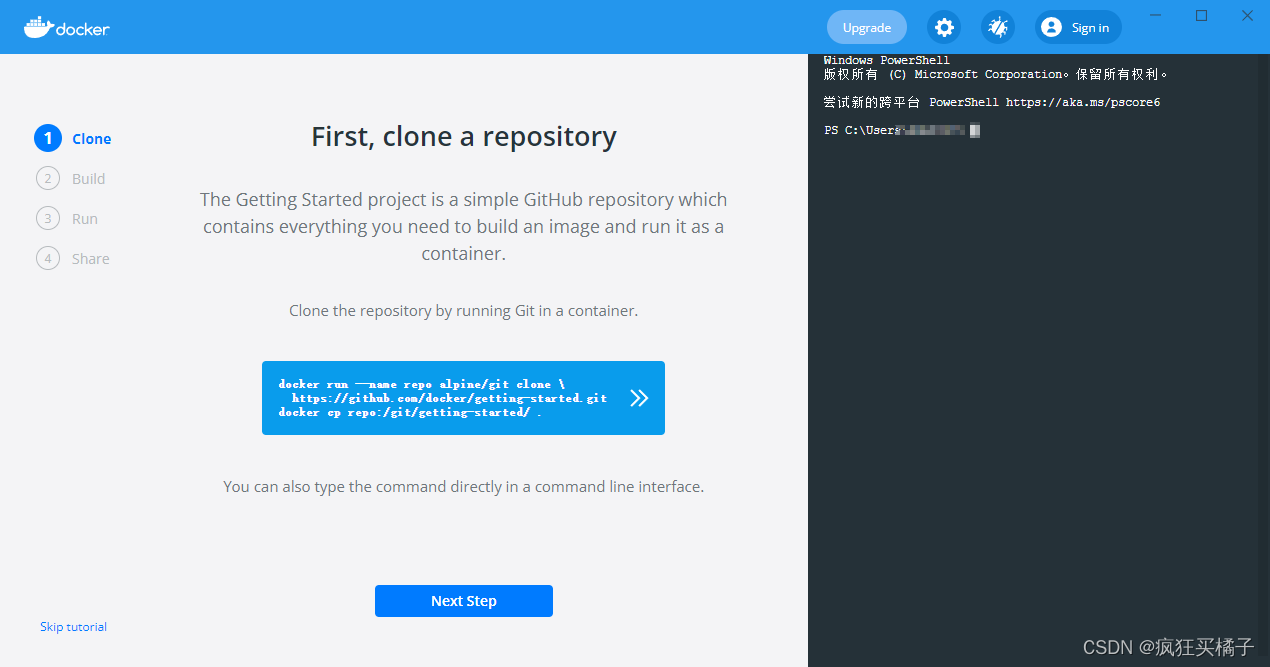Select the Clone step label
1270x667 pixels.
92,139
